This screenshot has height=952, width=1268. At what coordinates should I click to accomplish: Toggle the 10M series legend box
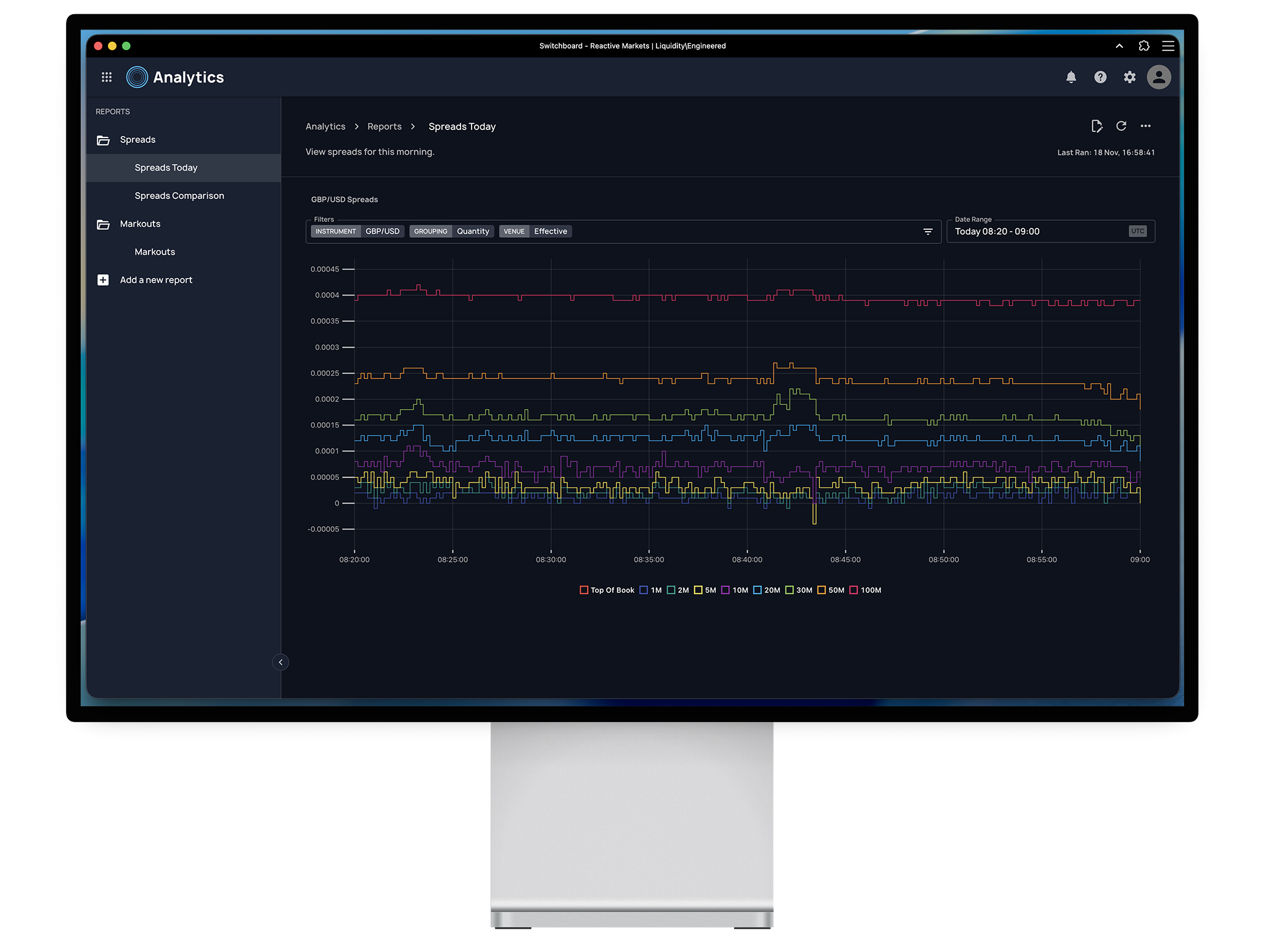(x=726, y=590)
